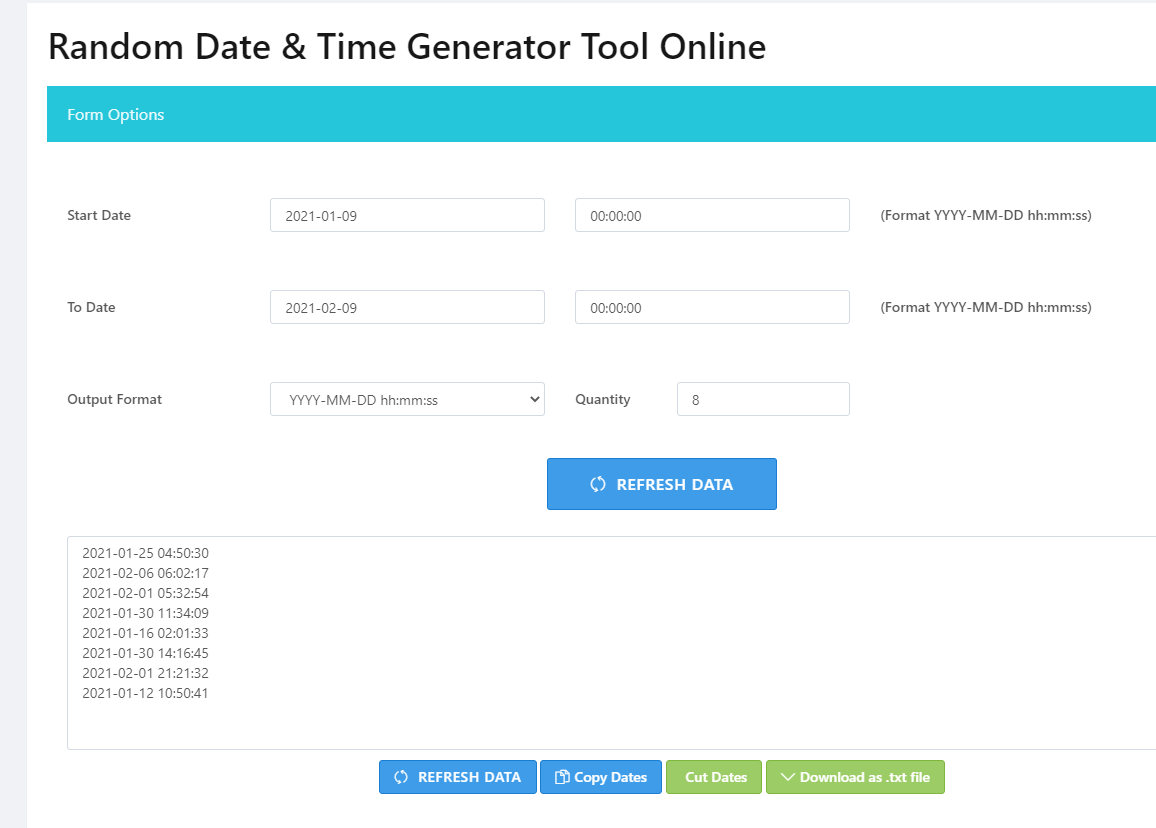The image size is (1156, 828).
Task: Click the chevron icon on the Download button
Action: pos(787,777)
